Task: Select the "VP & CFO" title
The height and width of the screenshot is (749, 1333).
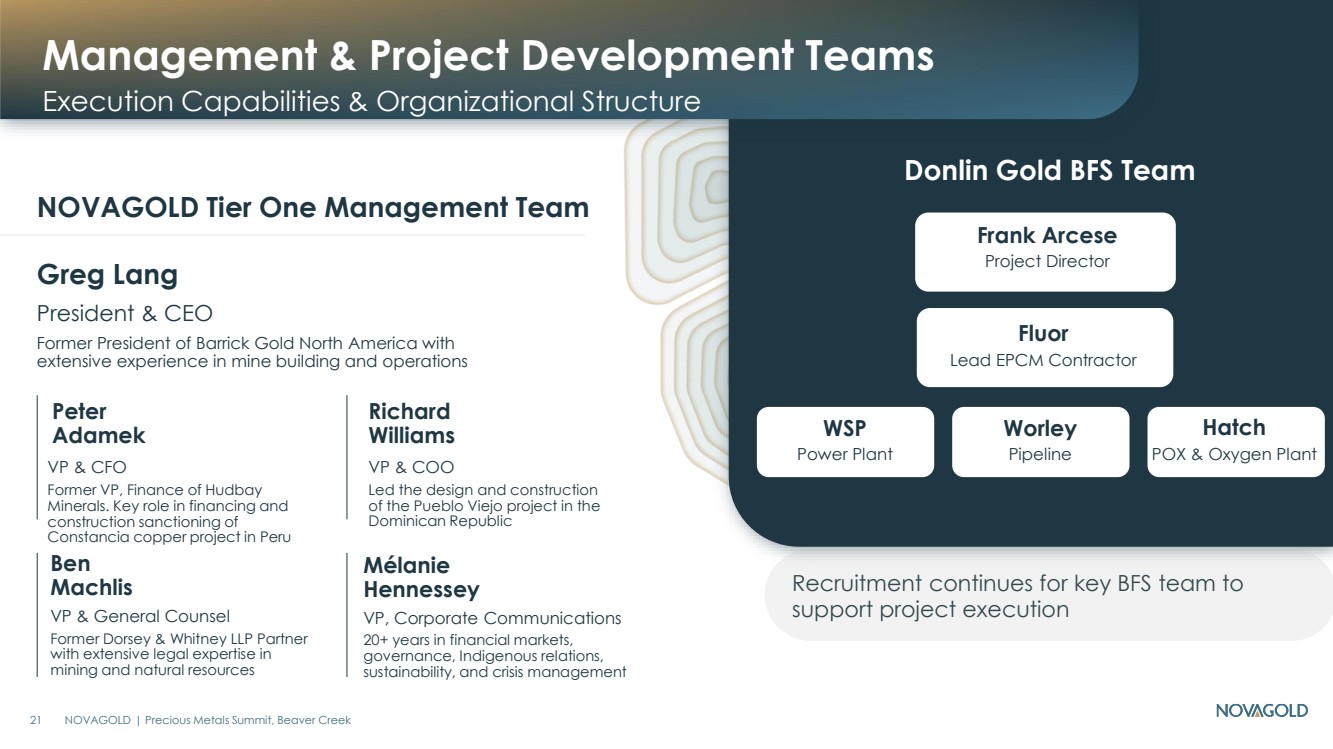Action: [x=87, y=467]
